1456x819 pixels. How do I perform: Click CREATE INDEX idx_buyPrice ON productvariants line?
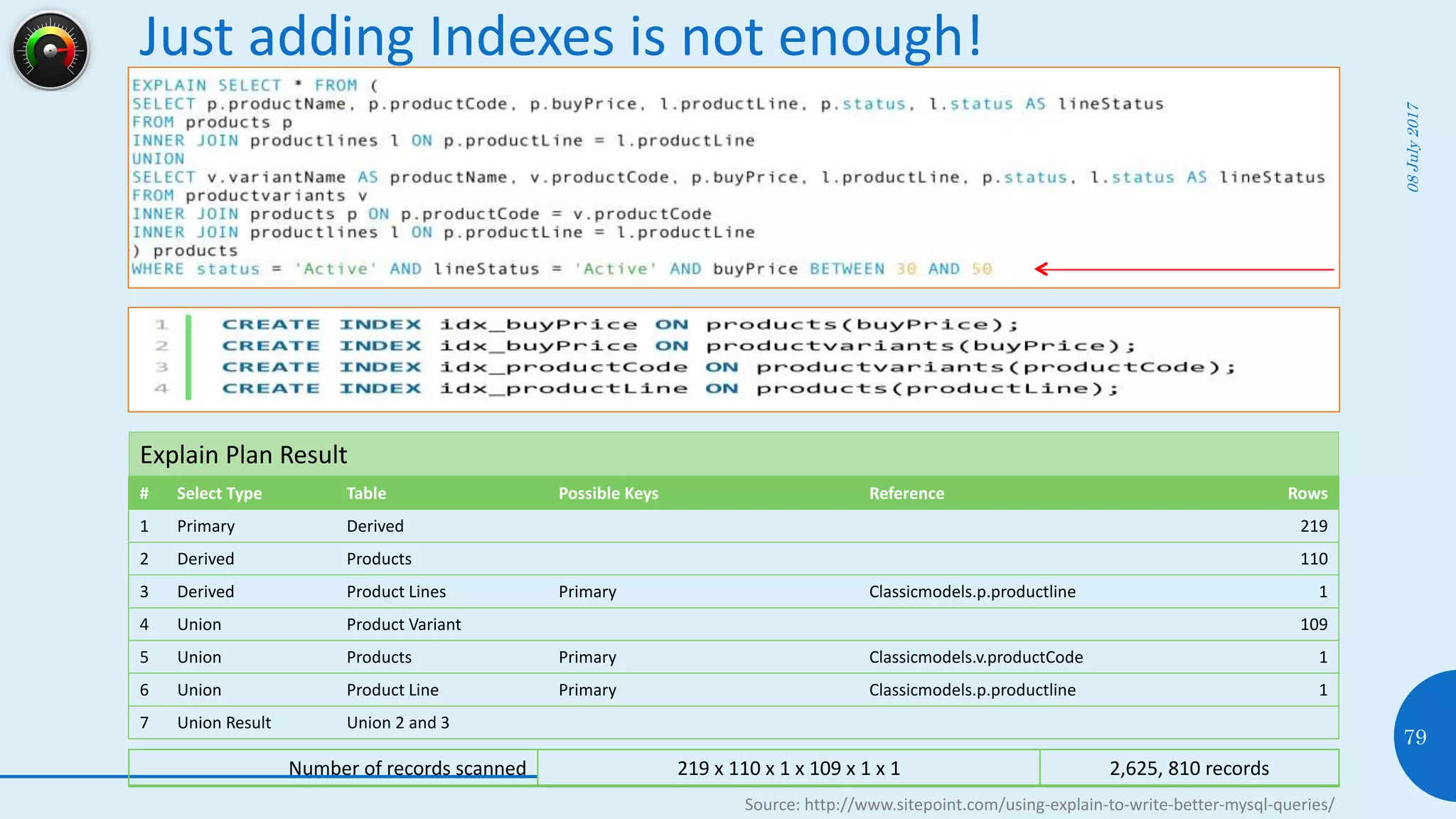click(679, 346)
